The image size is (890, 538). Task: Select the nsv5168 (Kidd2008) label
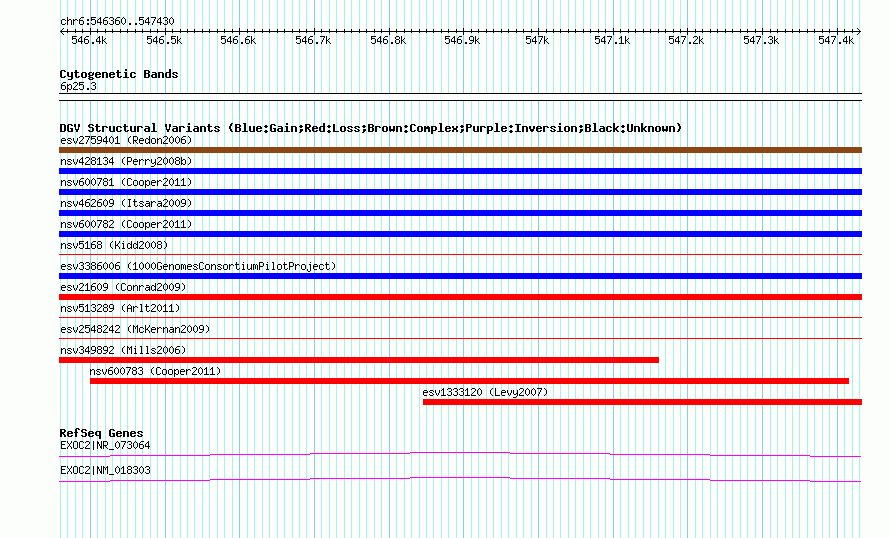click(x=114, y=245)
